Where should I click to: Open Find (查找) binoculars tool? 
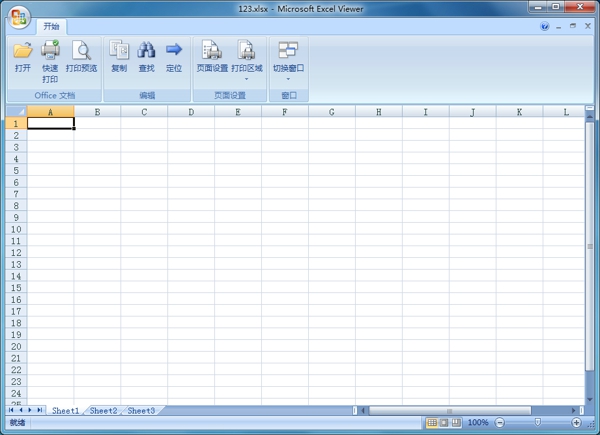click(146, 50)
